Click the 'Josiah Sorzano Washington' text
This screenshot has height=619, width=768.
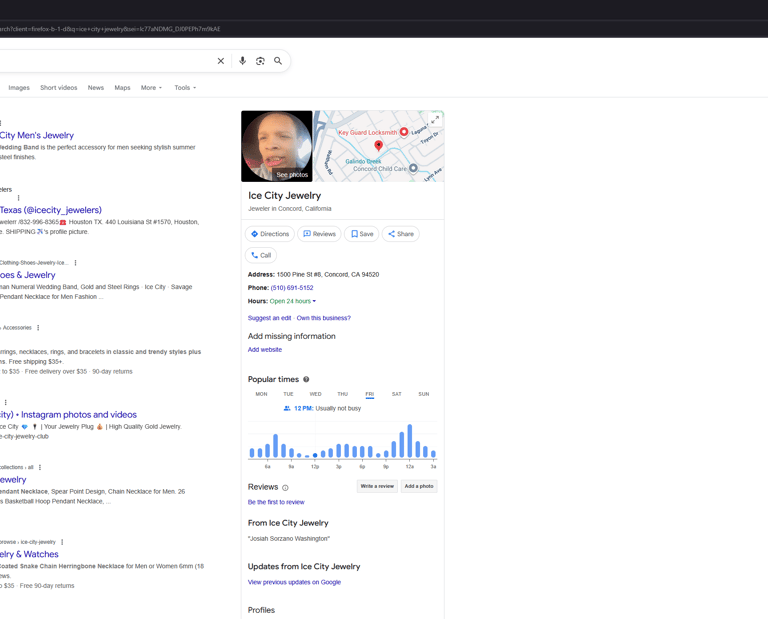tap(289, 539)
